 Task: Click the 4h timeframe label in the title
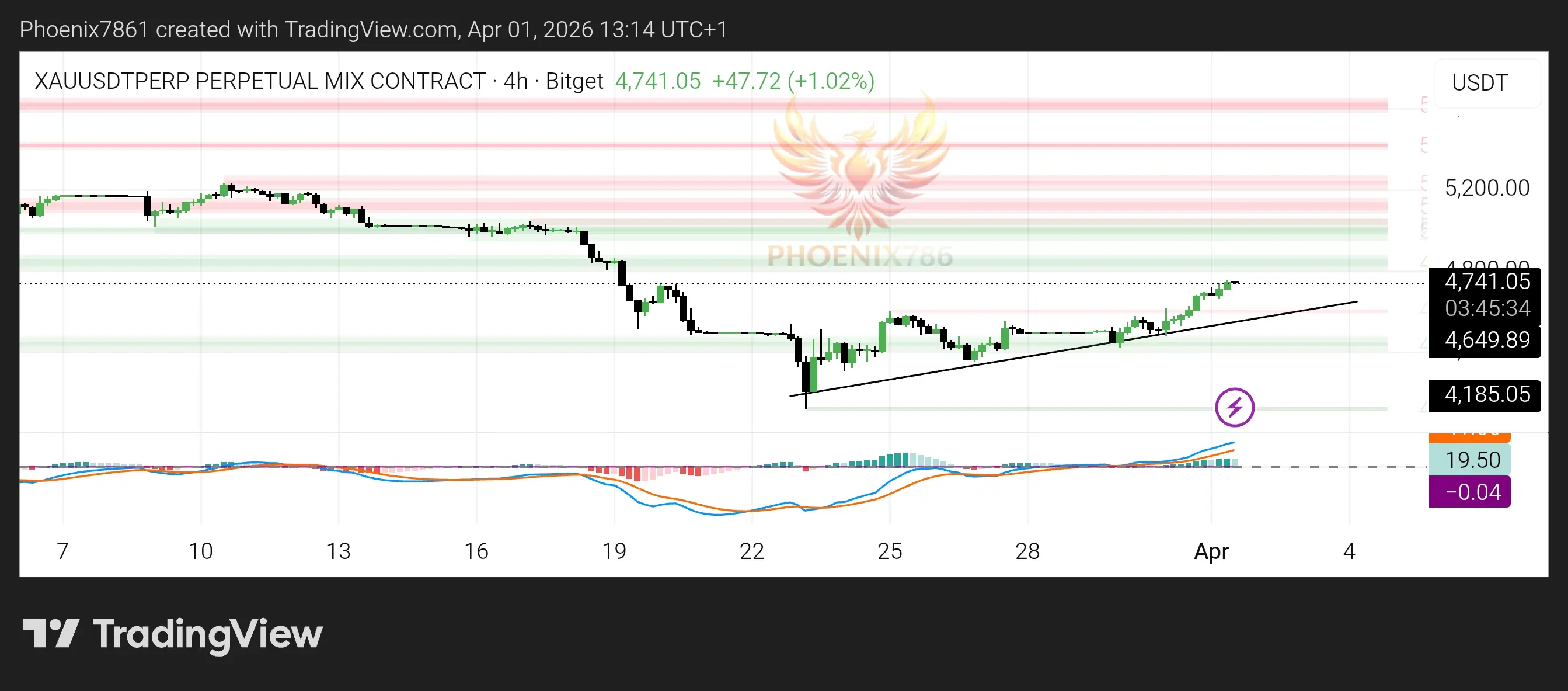(515, 81)
